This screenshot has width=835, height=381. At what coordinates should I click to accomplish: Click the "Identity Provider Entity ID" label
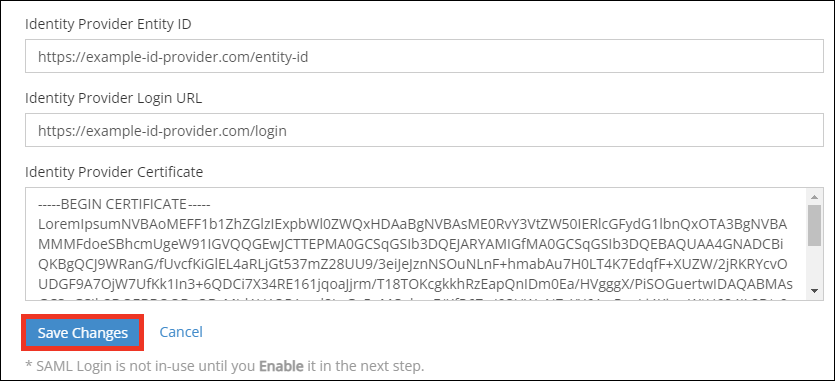pos(108,25)
